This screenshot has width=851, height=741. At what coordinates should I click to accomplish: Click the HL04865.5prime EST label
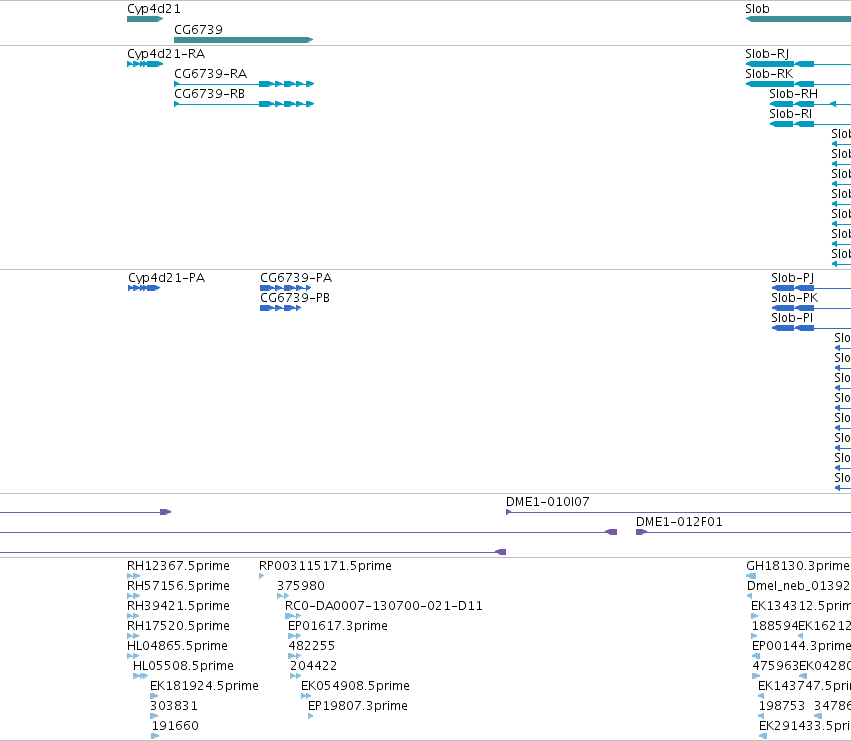177,647
